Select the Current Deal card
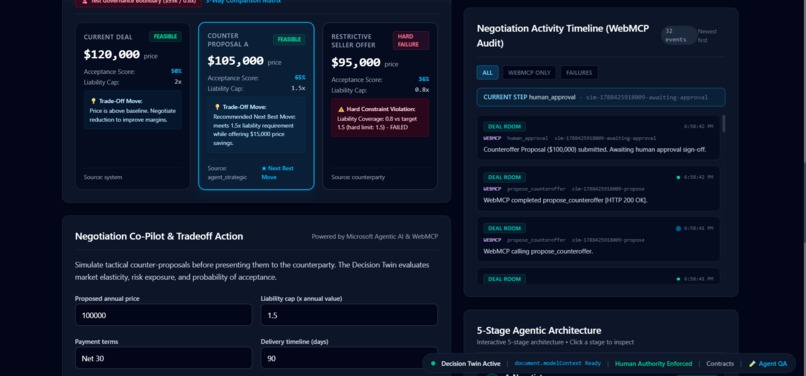This screenshot has width=806, height=376. [x=133, y=106]
